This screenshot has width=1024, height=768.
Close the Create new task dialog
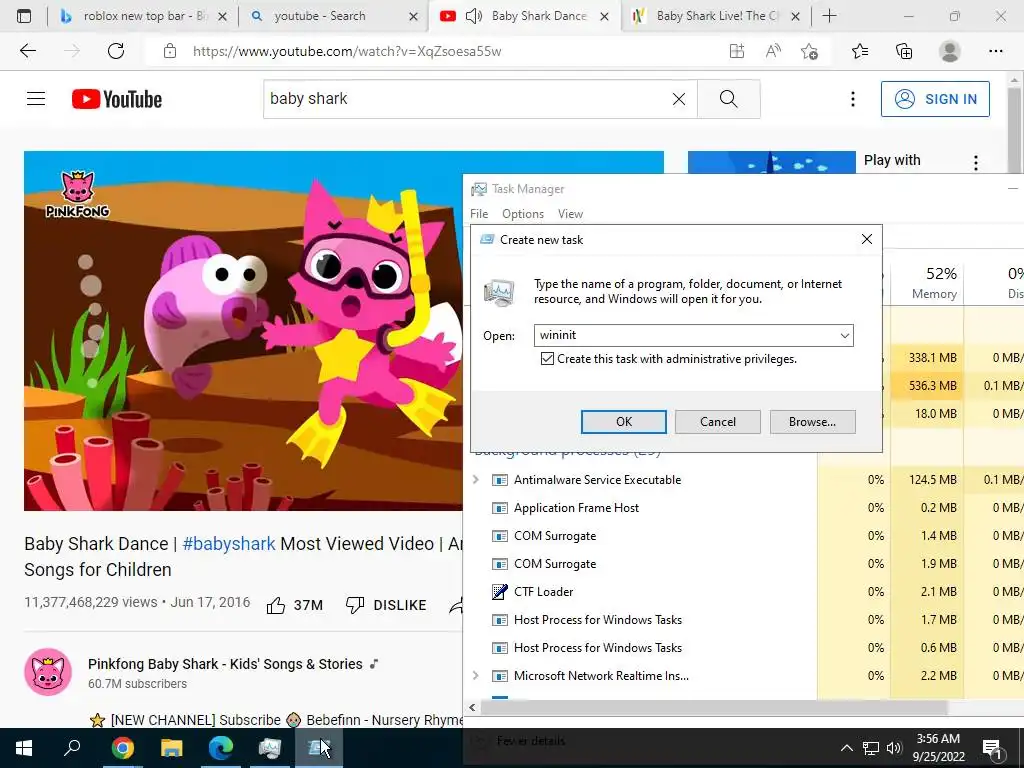click(867, 240)
